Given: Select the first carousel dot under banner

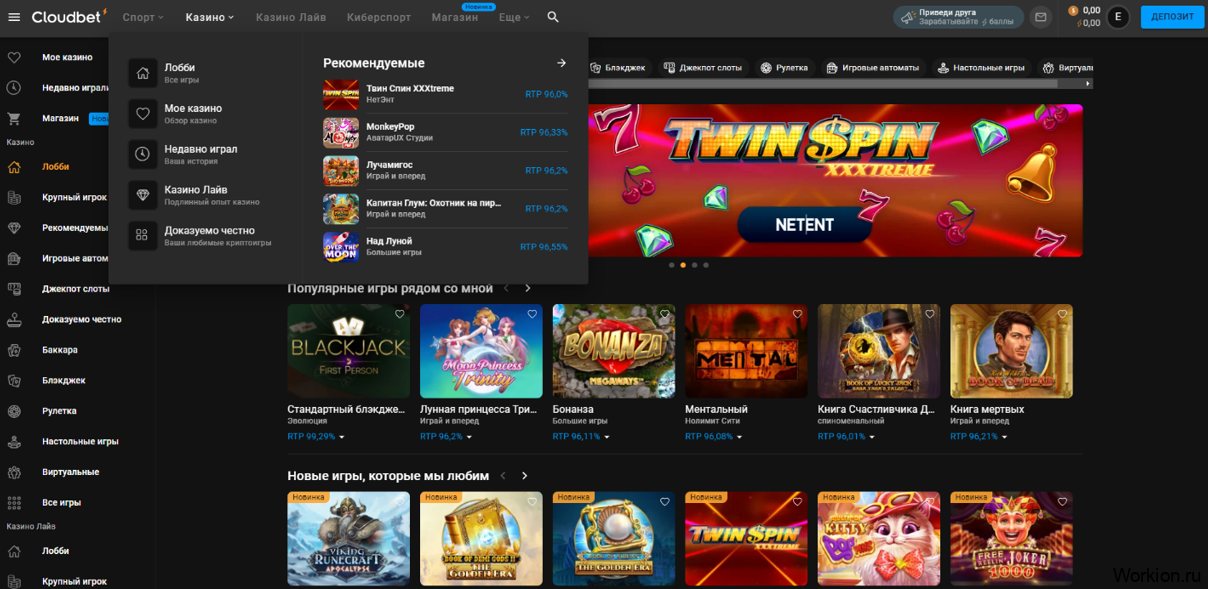Looking at the screenshot, I should [671, 265].
